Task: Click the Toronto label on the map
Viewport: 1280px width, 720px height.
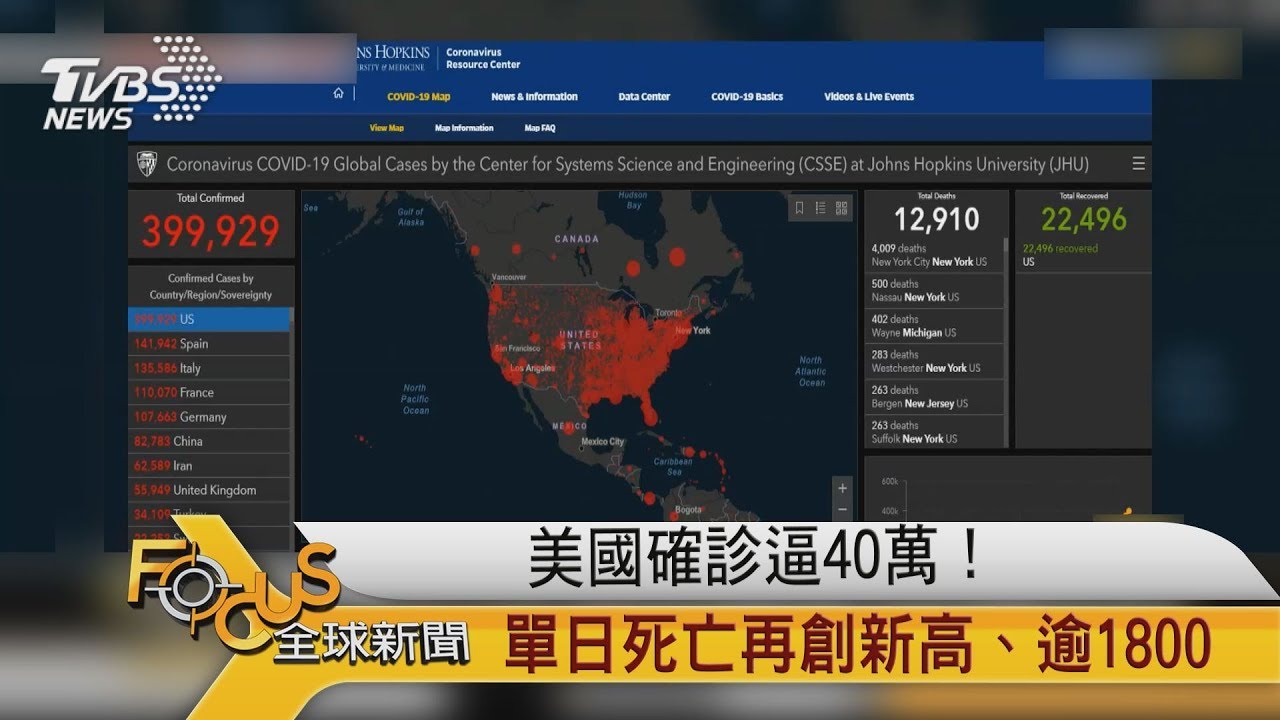Action: coord(668,313)
